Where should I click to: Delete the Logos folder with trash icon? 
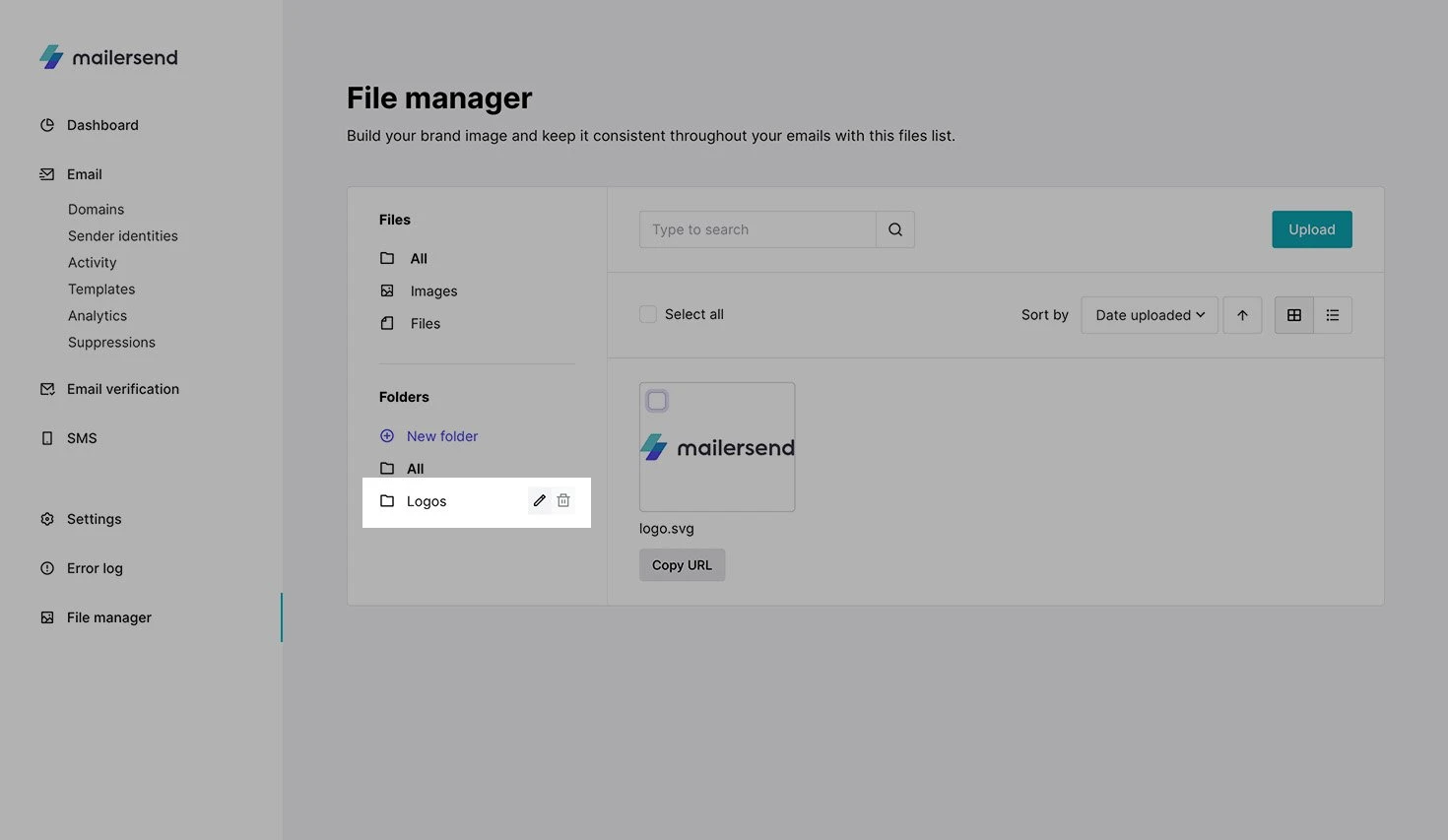(x=563, y=500)
